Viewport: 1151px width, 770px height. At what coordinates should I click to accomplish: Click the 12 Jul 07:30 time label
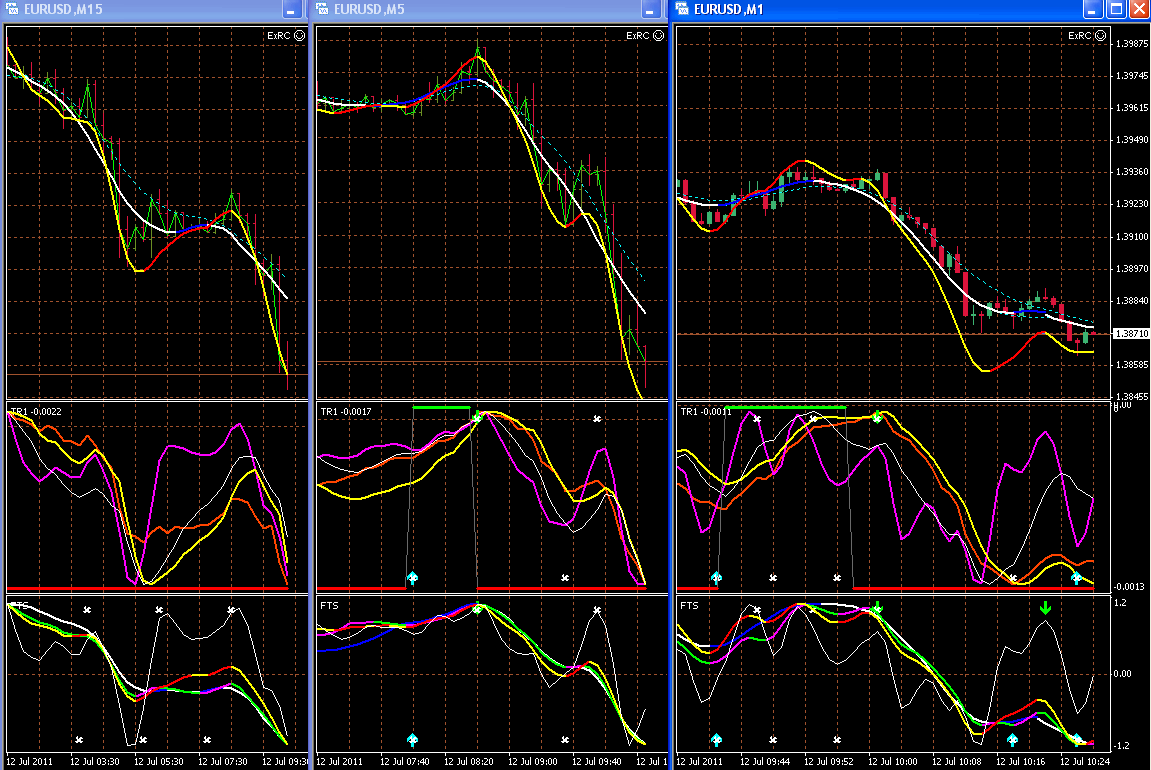222,762
